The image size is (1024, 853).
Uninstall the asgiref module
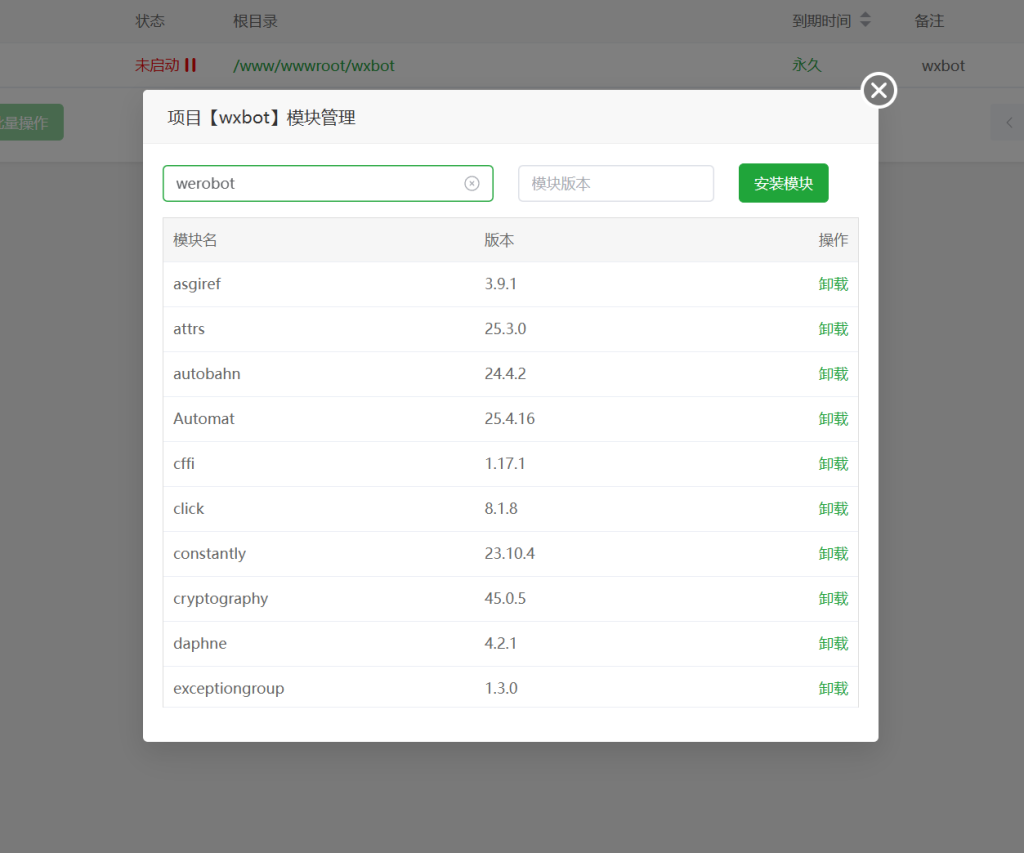(x=832, y=284)
